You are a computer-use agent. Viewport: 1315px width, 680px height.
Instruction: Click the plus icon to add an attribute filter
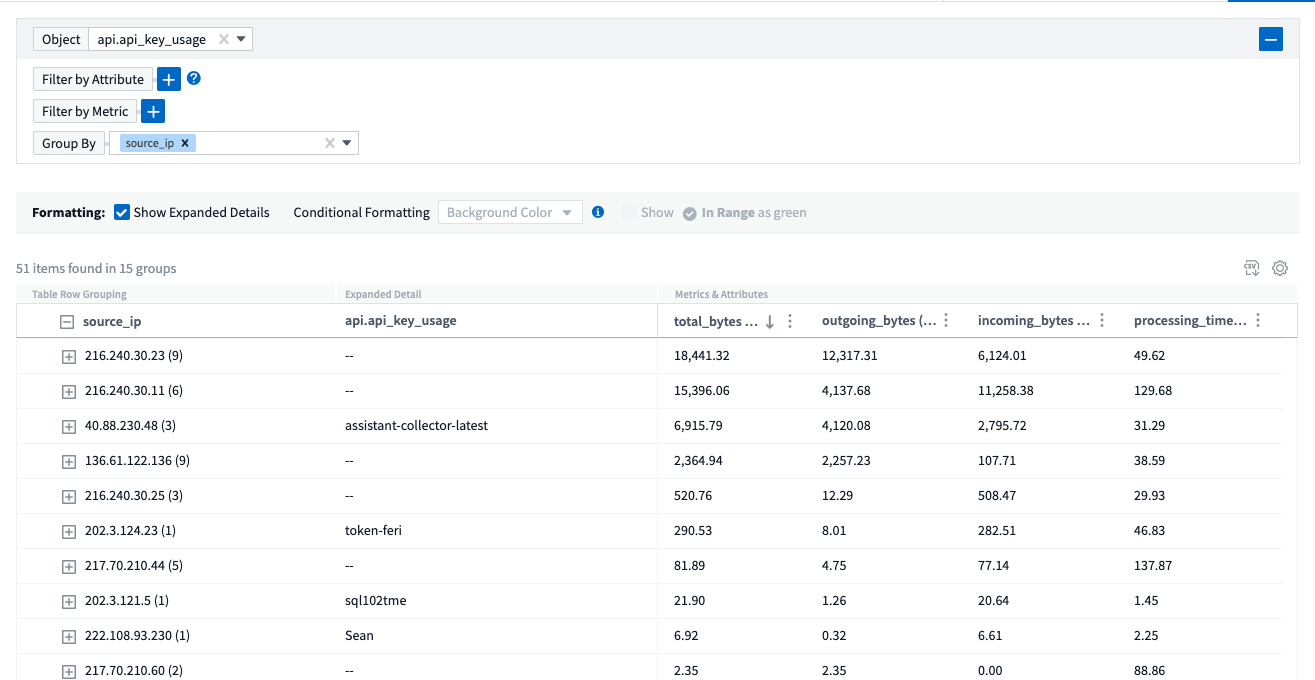tap(168, 78)
